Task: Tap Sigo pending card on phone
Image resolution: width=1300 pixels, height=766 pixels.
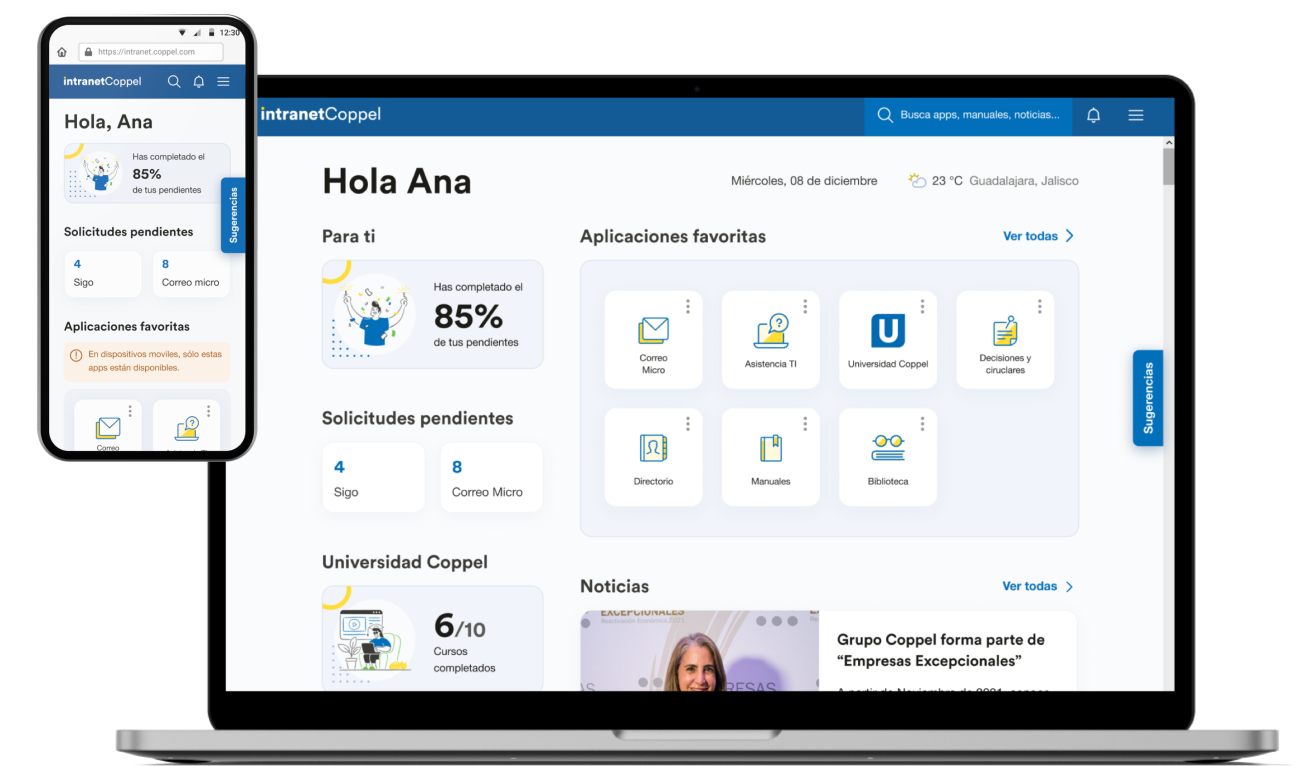Action: tap(103, 274)
